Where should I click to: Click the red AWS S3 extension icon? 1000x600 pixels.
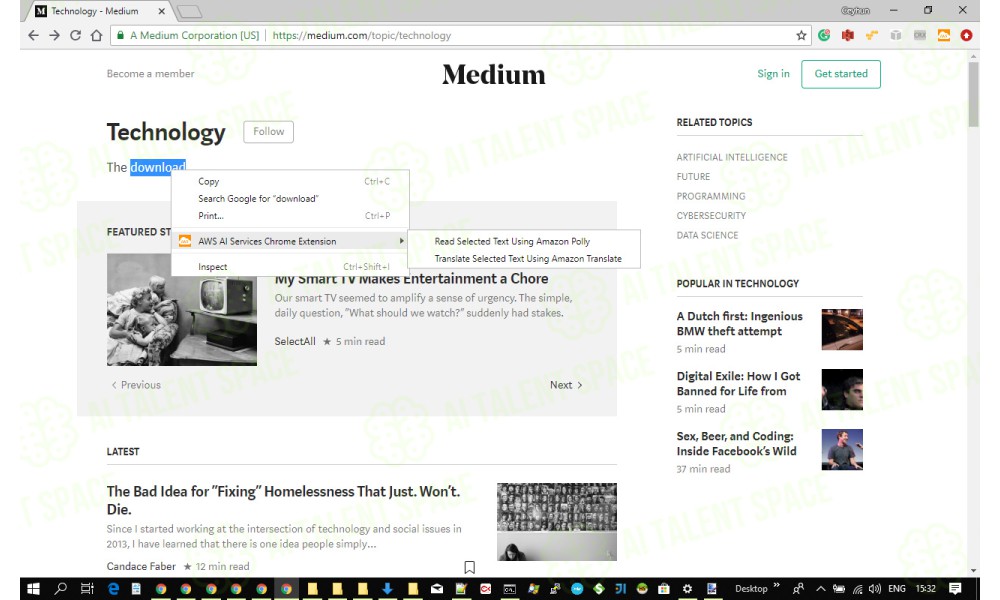[848, 36]
